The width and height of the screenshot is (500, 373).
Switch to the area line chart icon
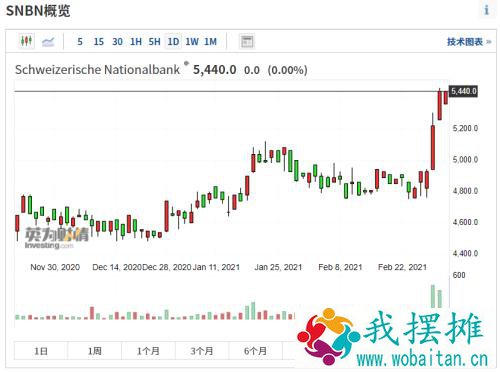coord(48,42)
